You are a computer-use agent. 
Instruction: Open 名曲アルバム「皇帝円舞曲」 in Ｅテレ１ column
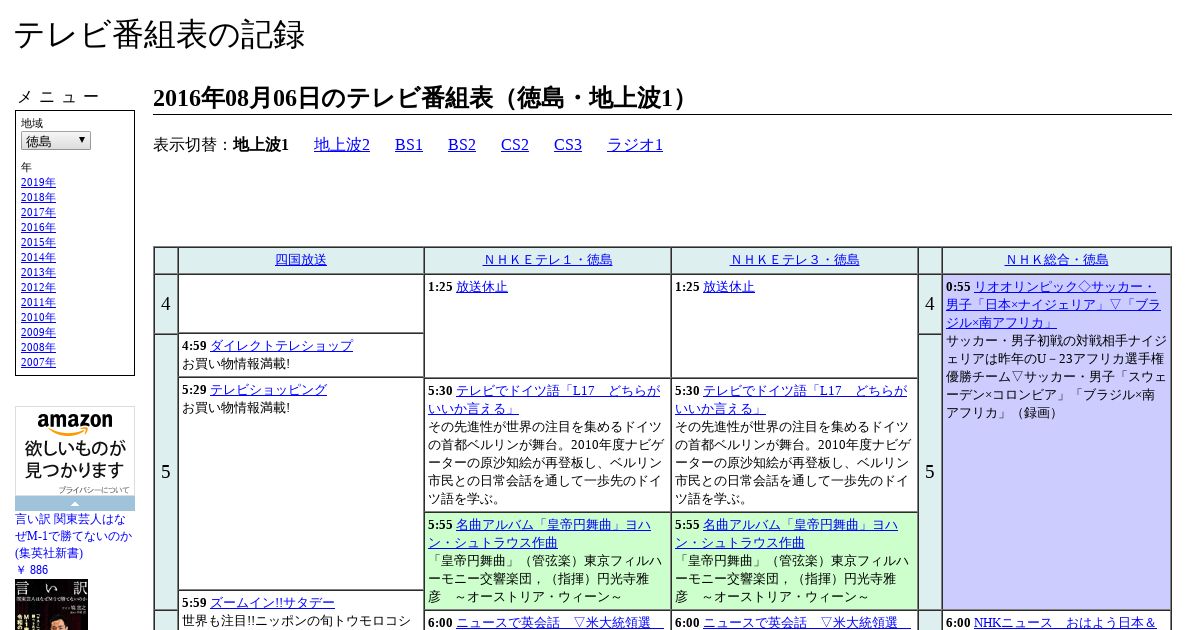(x=540, y=534)
